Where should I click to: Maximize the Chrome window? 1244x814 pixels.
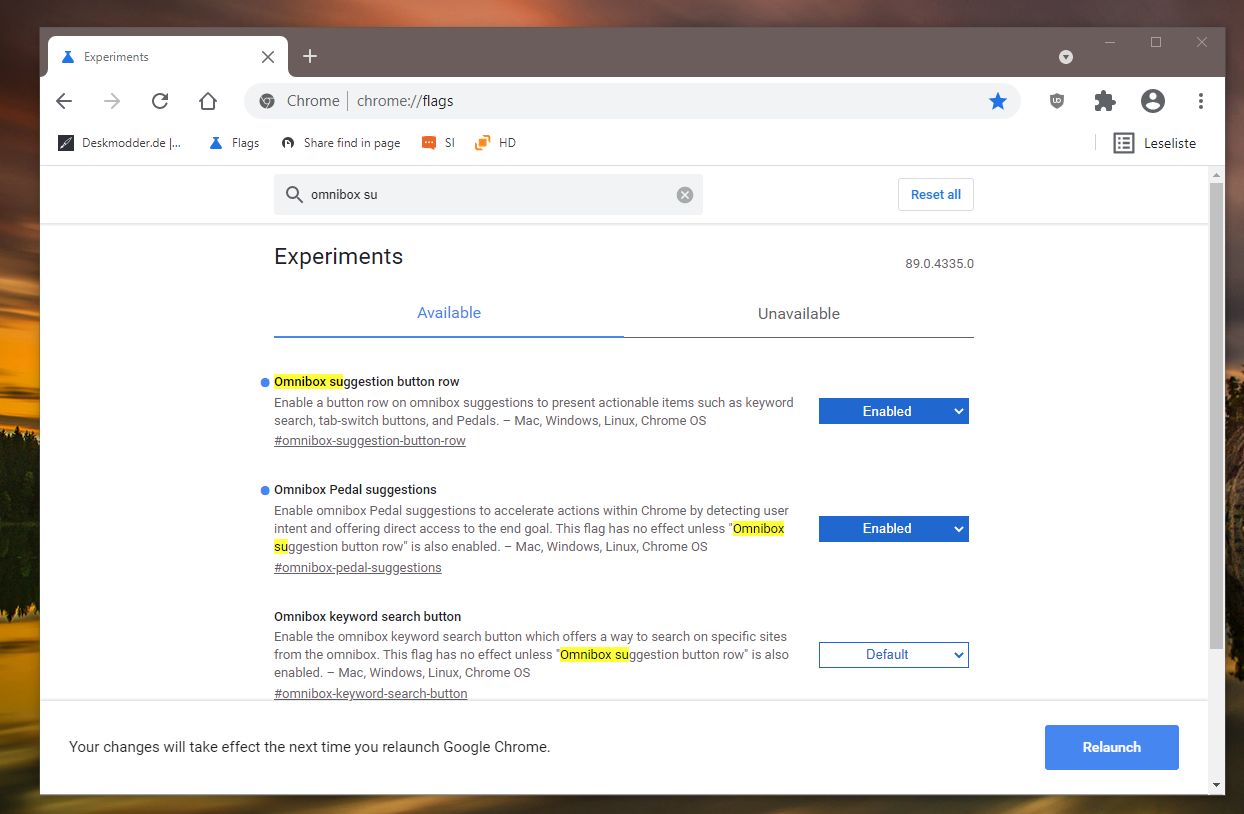(1156, 42)
